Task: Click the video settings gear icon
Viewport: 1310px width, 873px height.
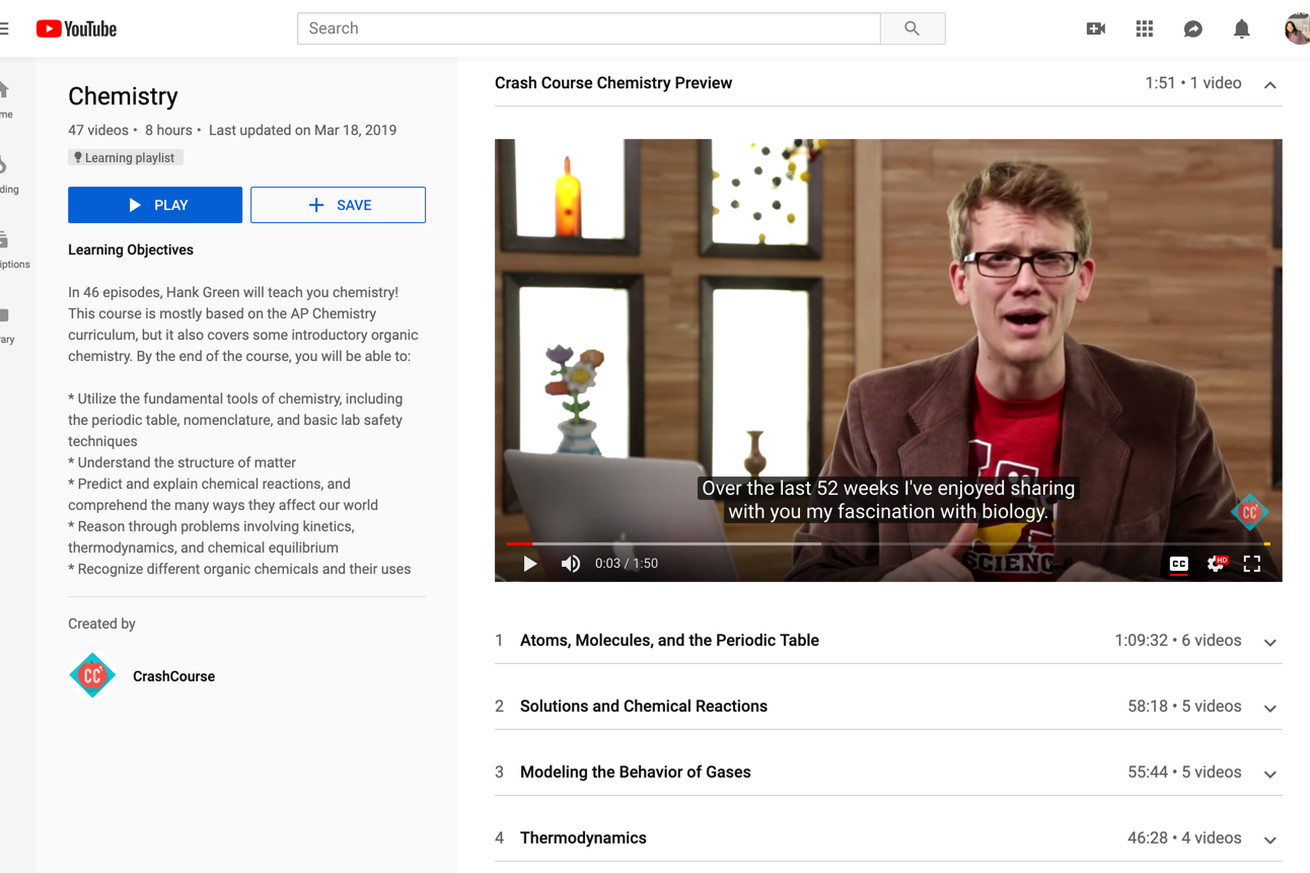Action: click(x=1216, y=564)
